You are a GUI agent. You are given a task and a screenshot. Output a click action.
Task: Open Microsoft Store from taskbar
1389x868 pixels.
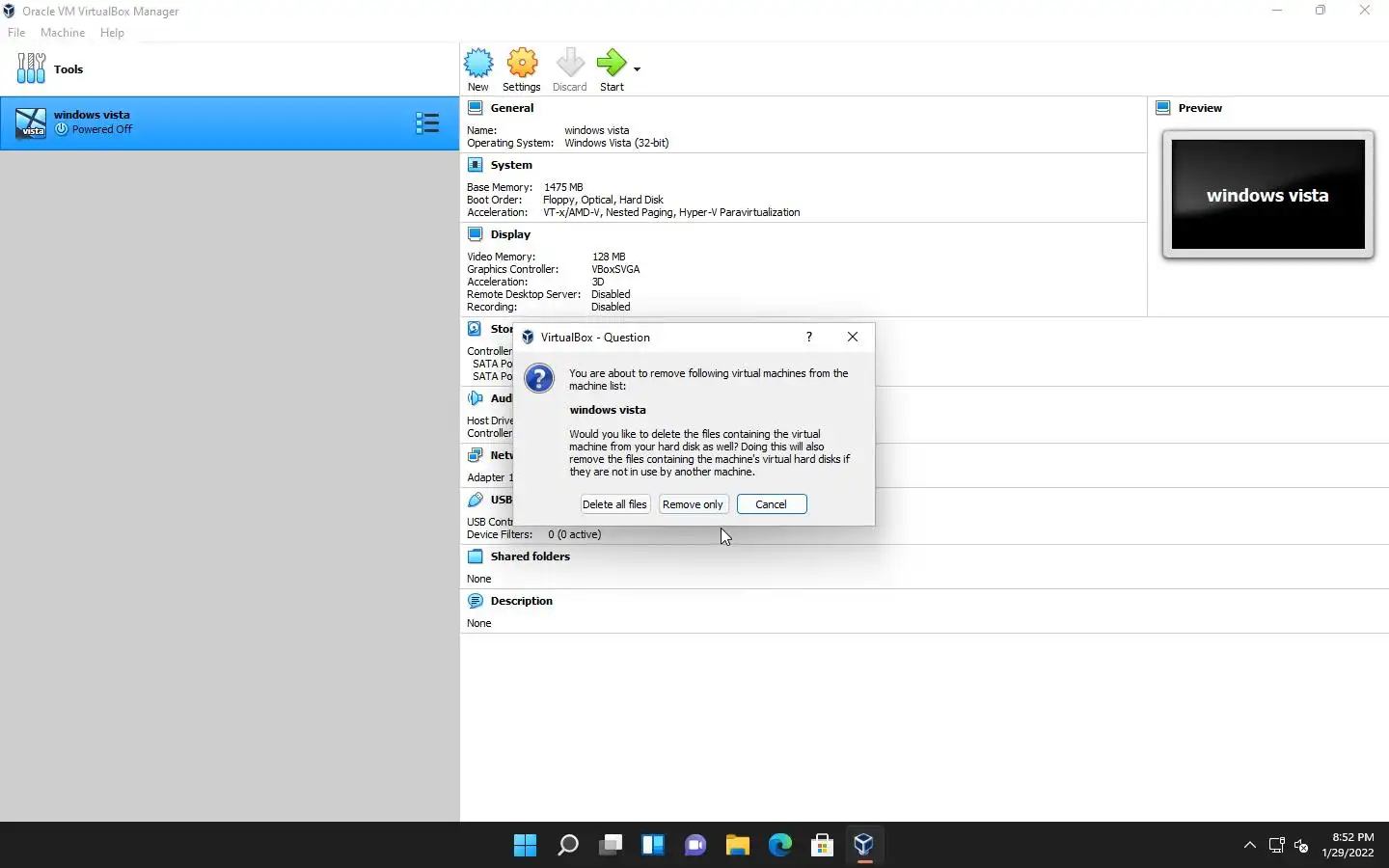tap(823, 846)
